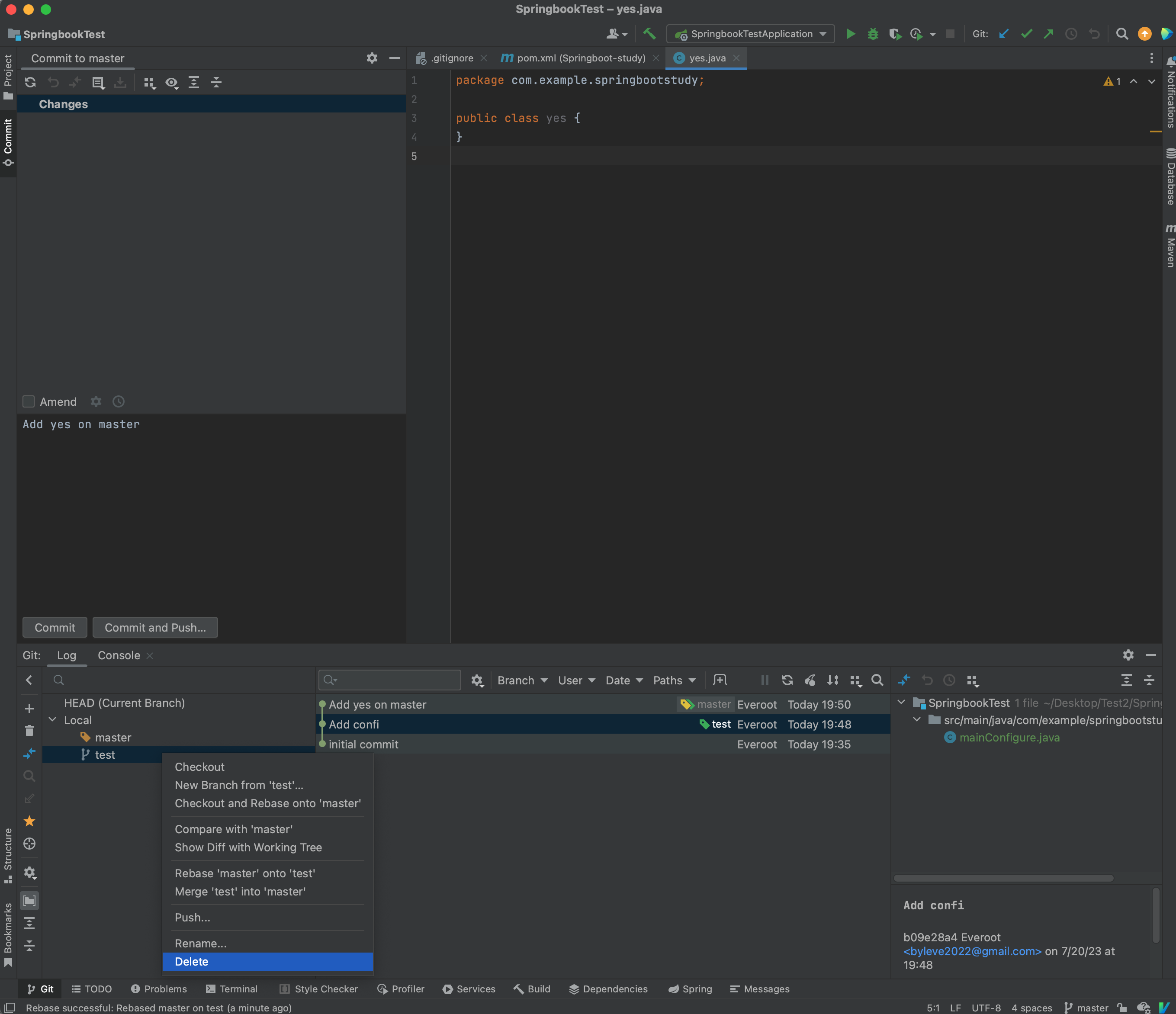Choose Rename... in the branch context menu

(x=267, y=943)
